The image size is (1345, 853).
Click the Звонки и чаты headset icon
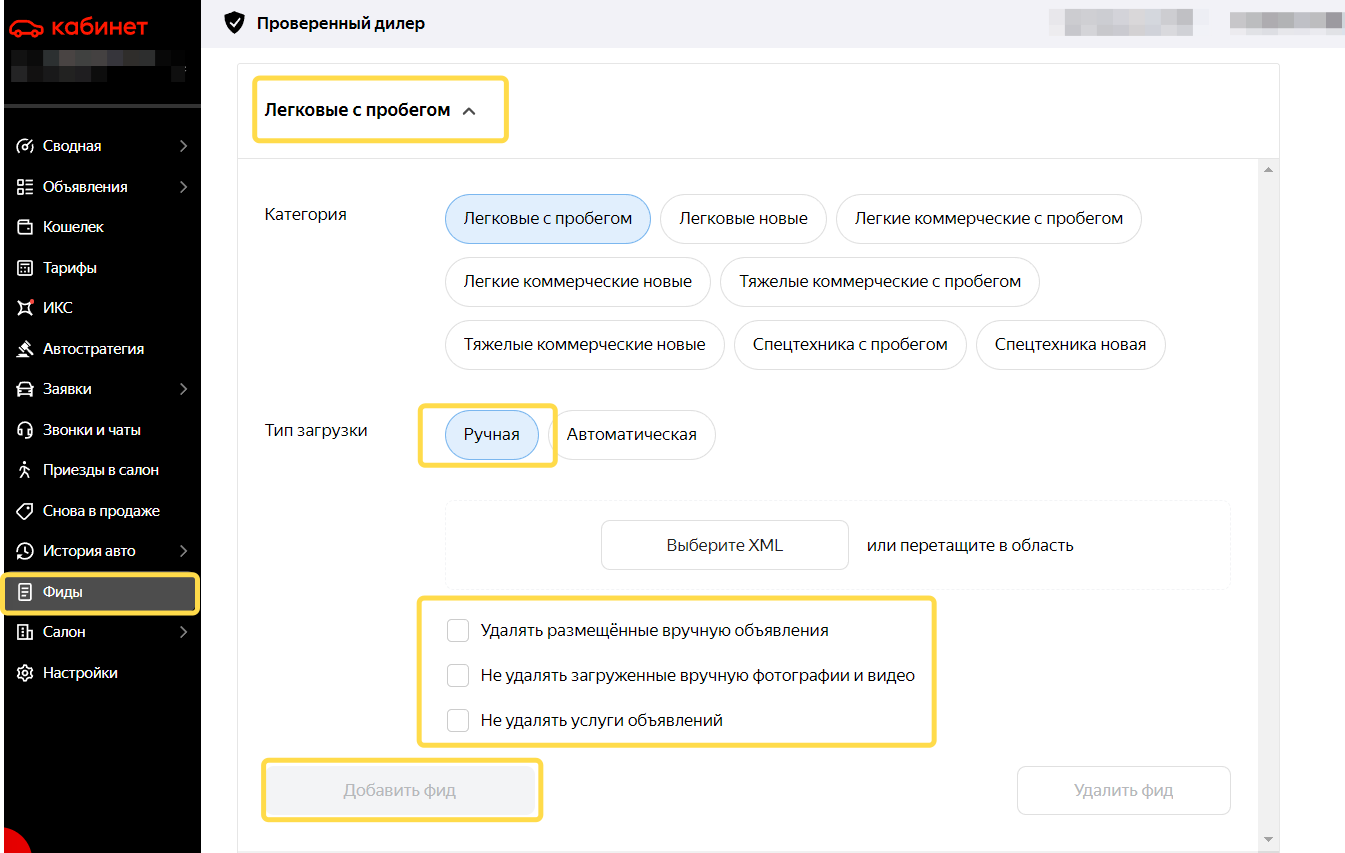pos(25,430)
